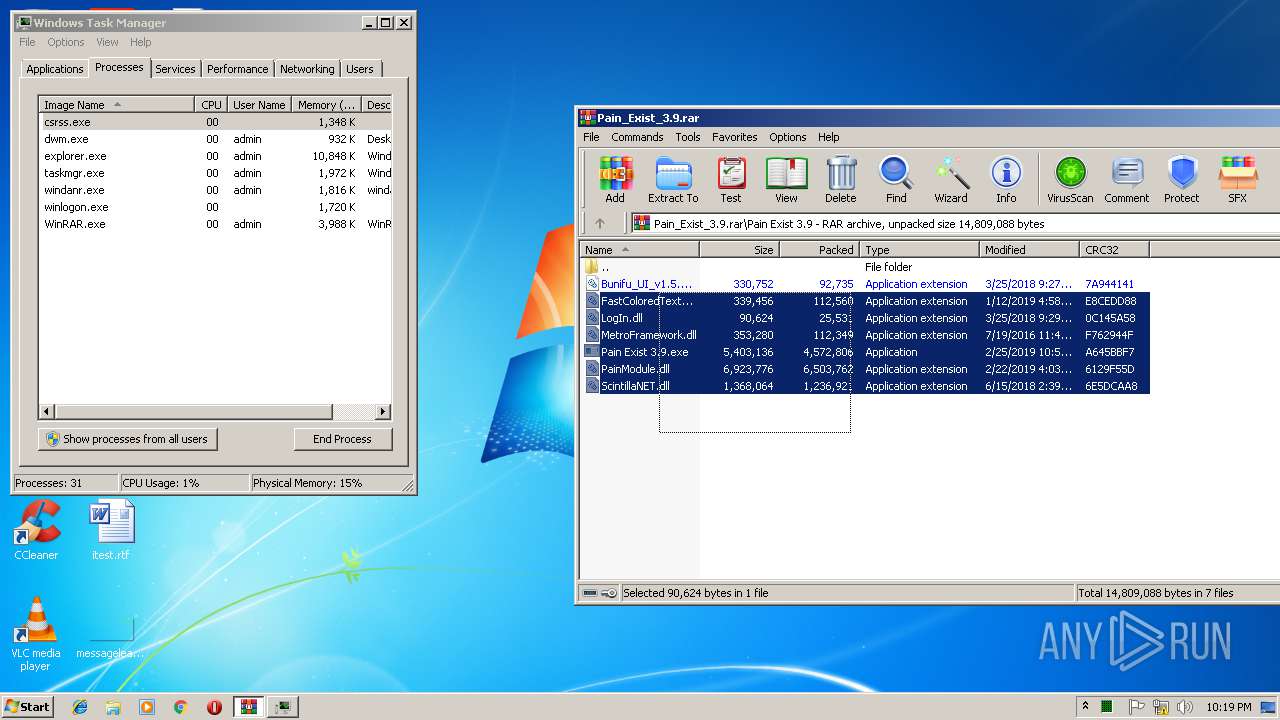1280x720 pixels.
Task: Select ScintillaNET.dll in the archive
Action: (866, 386)
